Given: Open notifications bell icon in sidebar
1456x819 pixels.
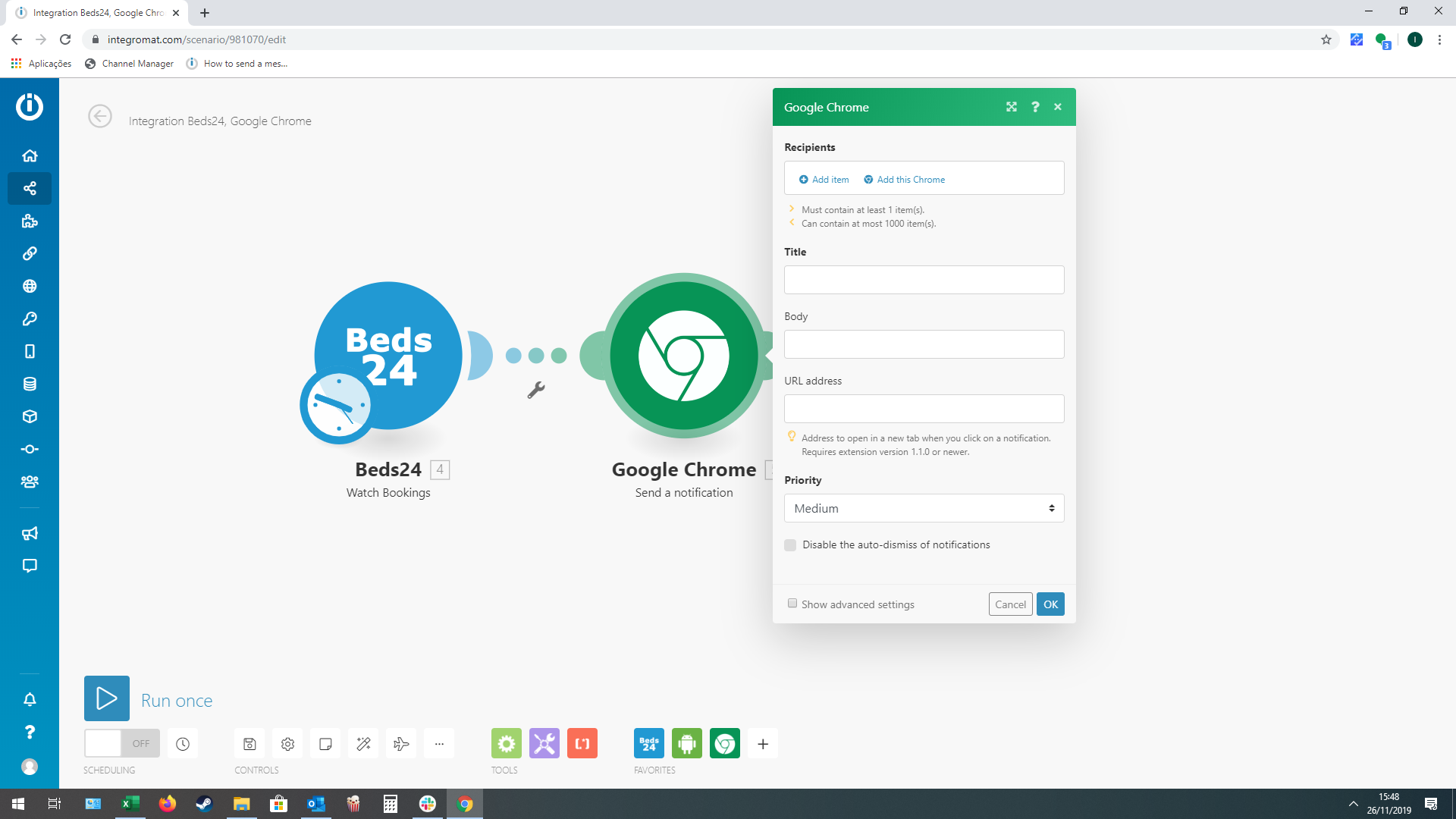Looking at the screenshot, I should 30,699.
